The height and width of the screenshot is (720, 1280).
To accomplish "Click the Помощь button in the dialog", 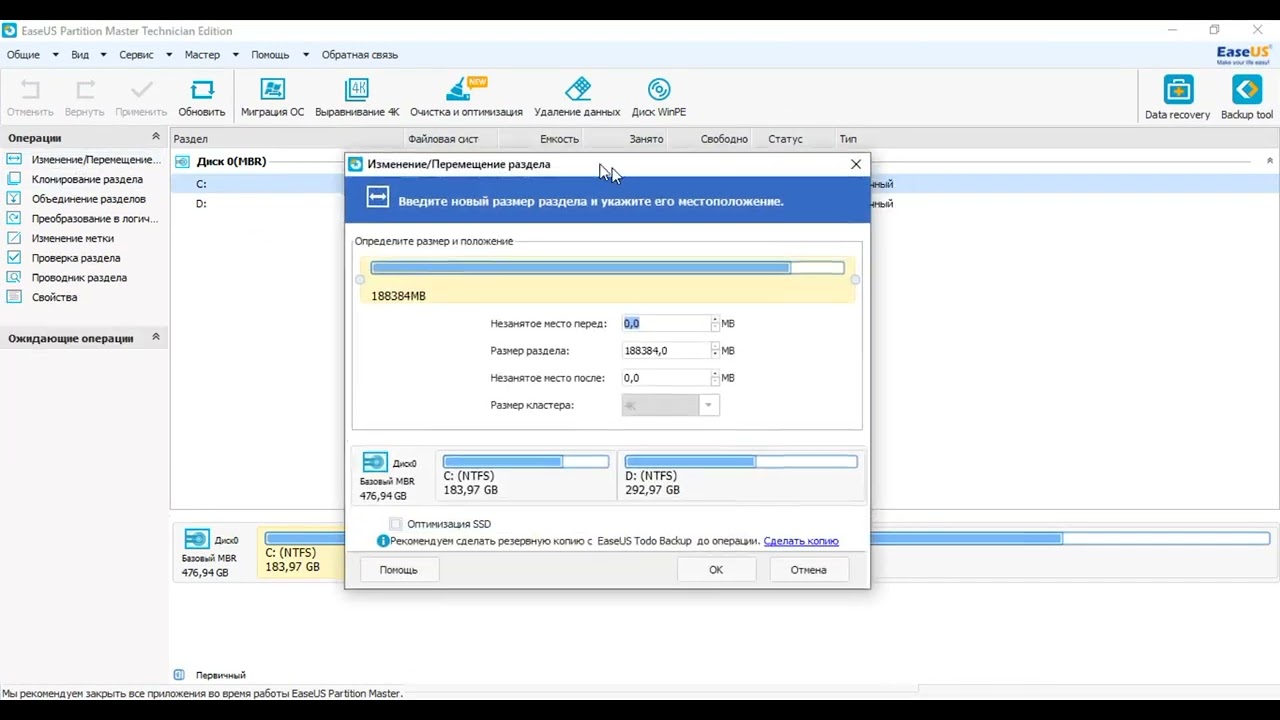I will [398, 570].
